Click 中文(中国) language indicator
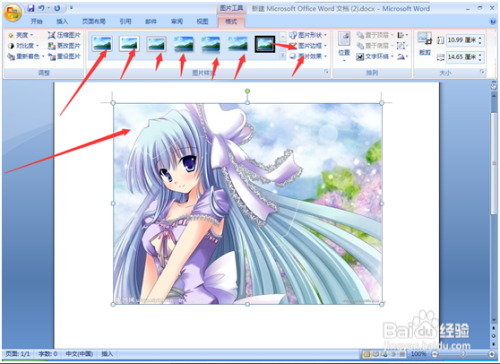The height and width of the screenshot is (364, 500). 79,354
